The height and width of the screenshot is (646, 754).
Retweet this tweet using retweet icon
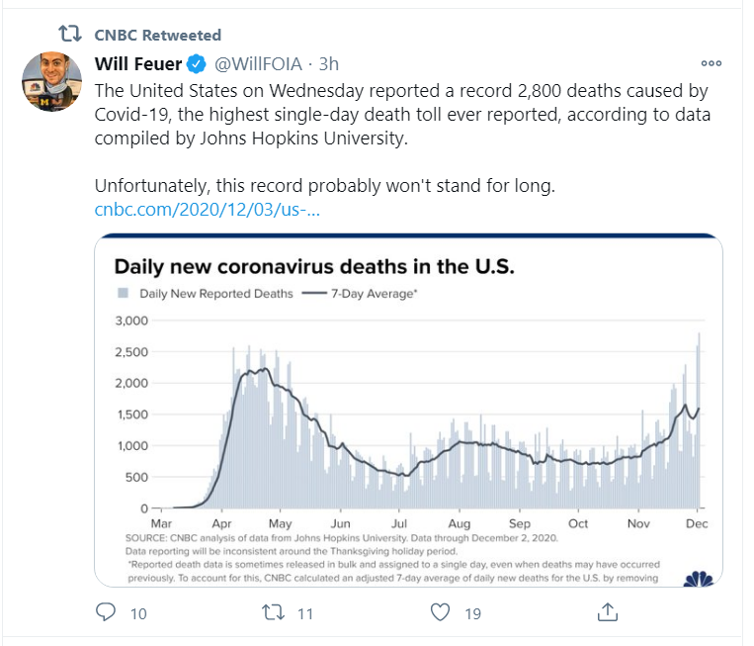[x=273, y=611]
